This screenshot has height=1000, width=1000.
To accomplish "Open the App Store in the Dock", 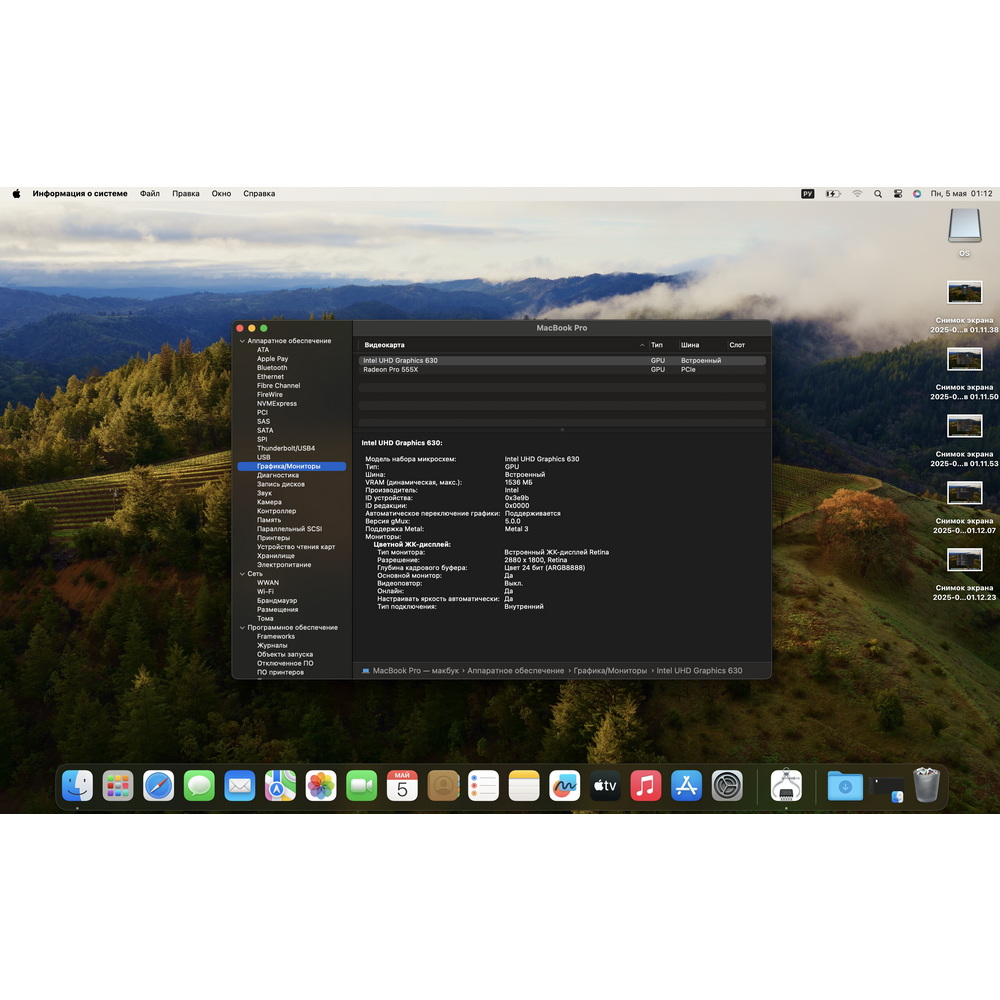I will click(687, 785).
